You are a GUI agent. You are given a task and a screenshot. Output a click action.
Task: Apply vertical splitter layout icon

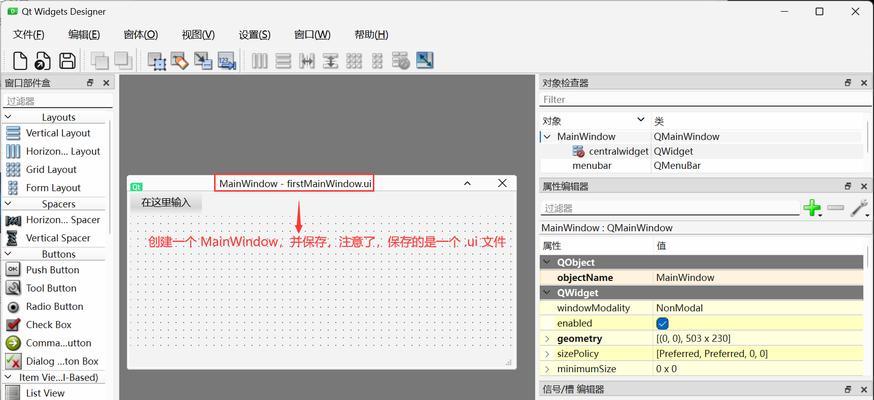(331, 60)
